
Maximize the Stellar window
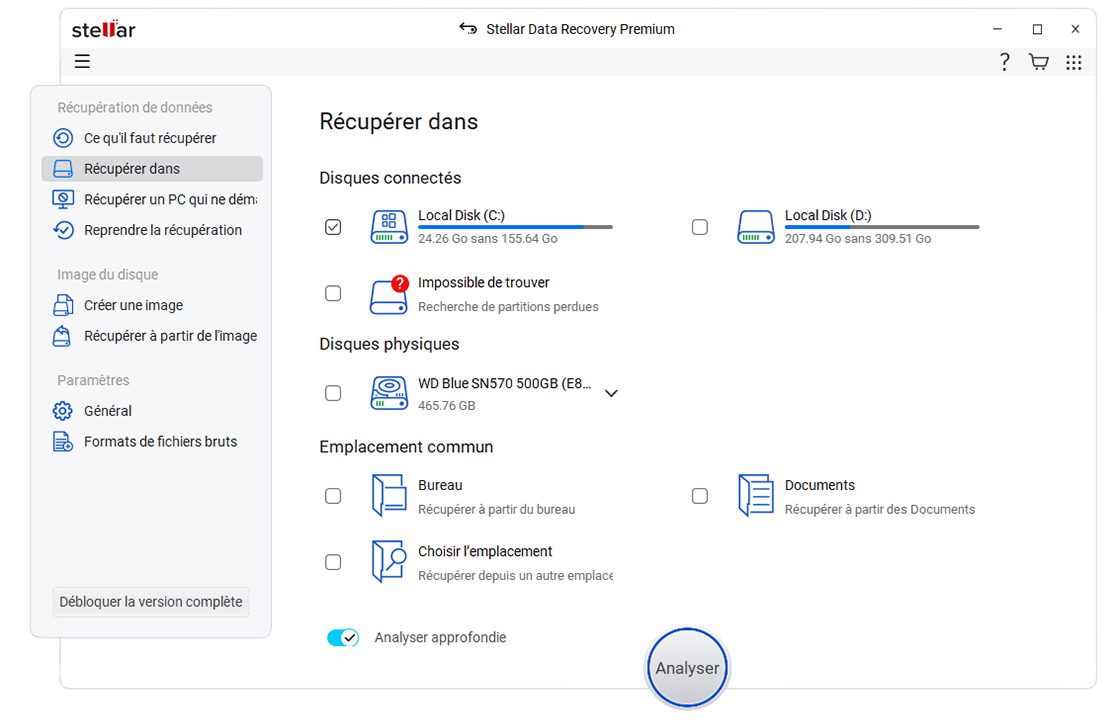point(1037,29)
